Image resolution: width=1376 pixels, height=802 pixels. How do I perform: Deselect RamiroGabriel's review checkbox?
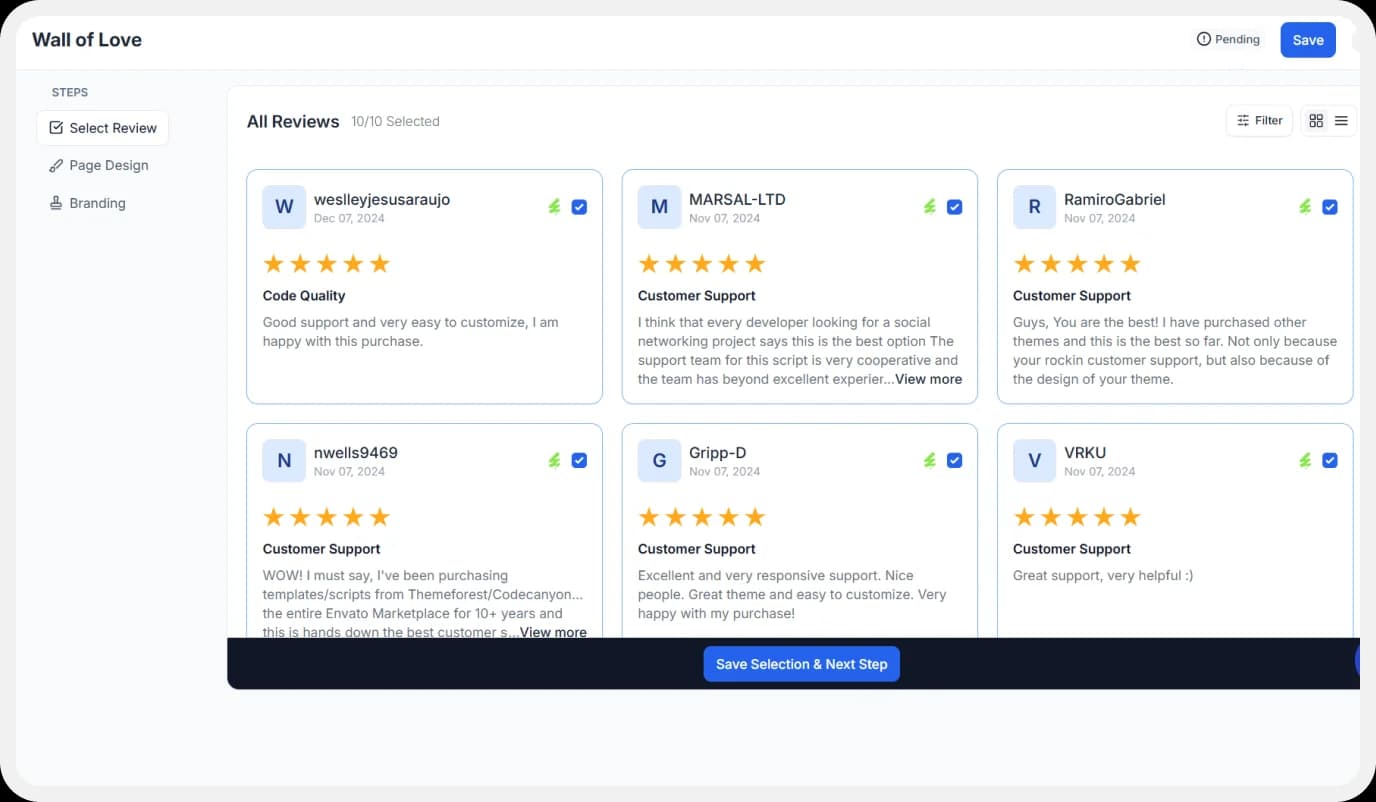pos(1330,206)
